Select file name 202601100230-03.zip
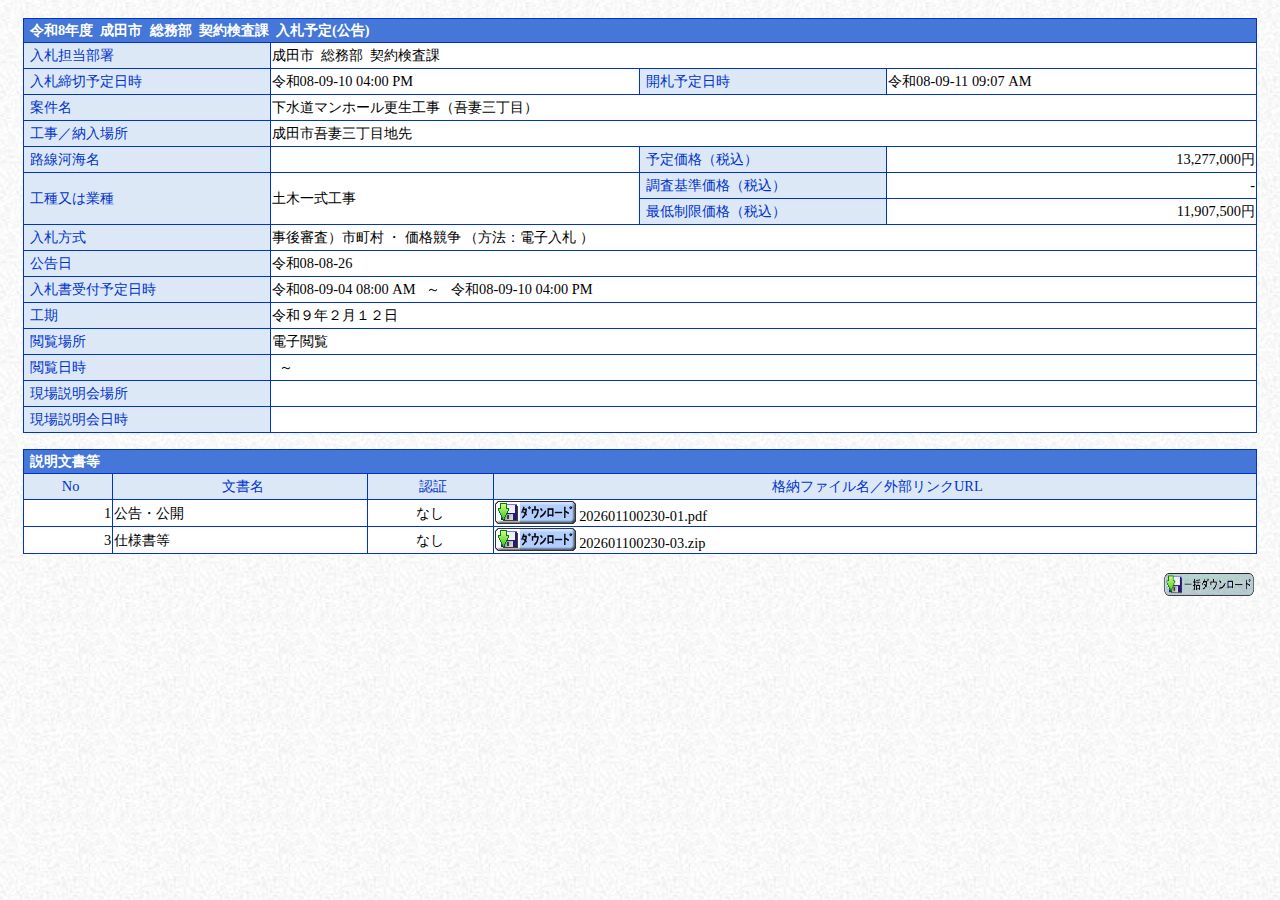The image size is (1280, 900). tap(642, 543)
